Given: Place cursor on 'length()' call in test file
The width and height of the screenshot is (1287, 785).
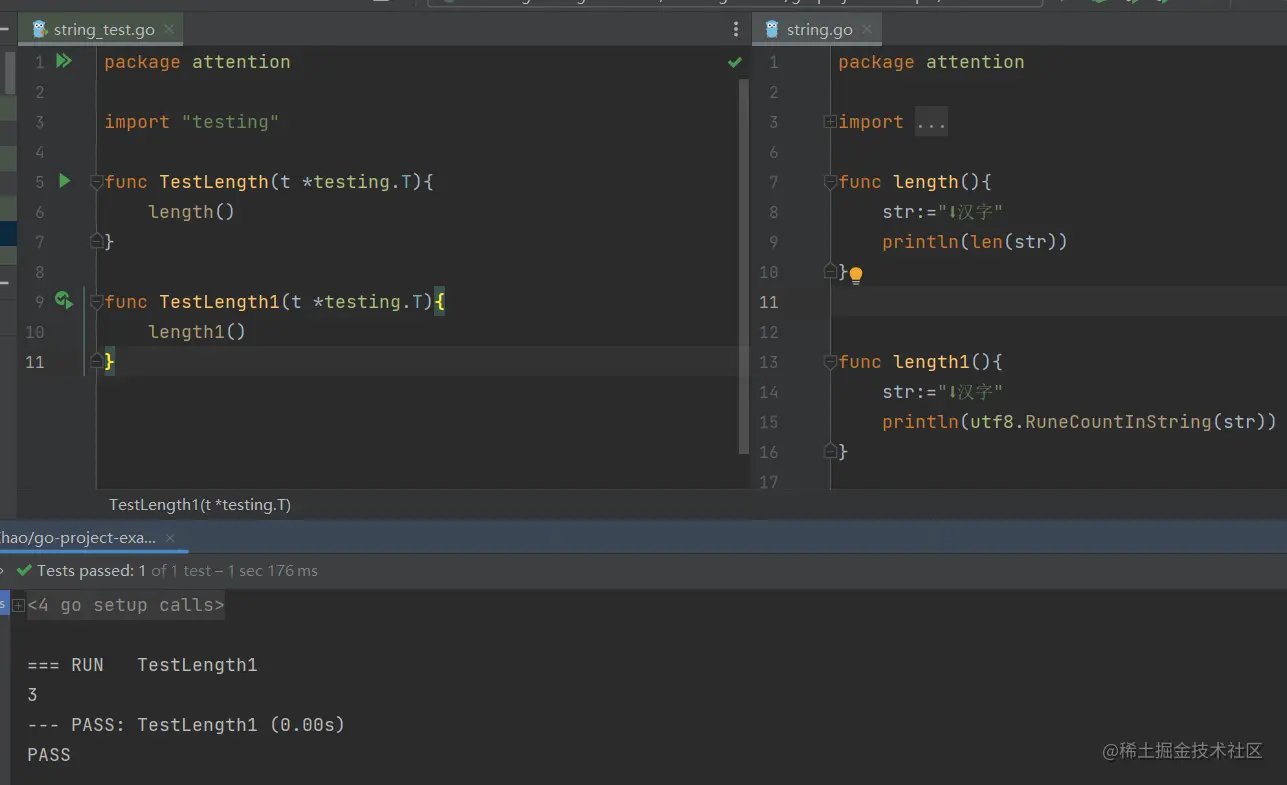Looking at the screenshot, I should pos(191,212).
